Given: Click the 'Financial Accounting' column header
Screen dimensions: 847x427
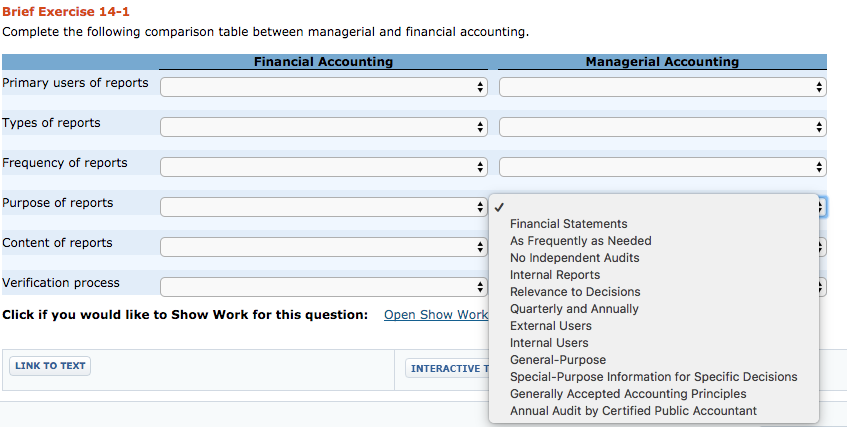Looking at the screenshot, I should [x=324, y=62].
